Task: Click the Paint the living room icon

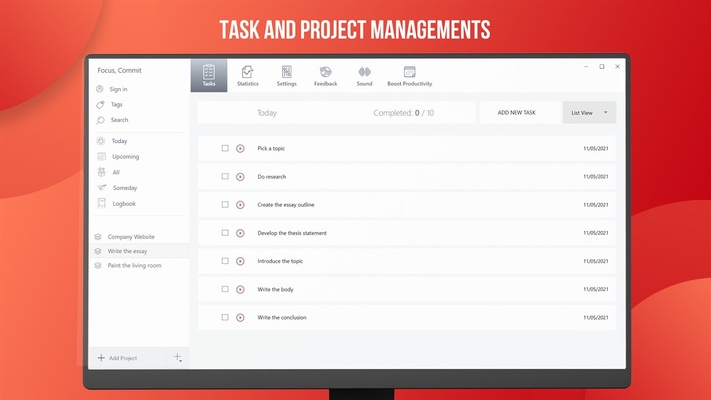Action: [98, 265]
